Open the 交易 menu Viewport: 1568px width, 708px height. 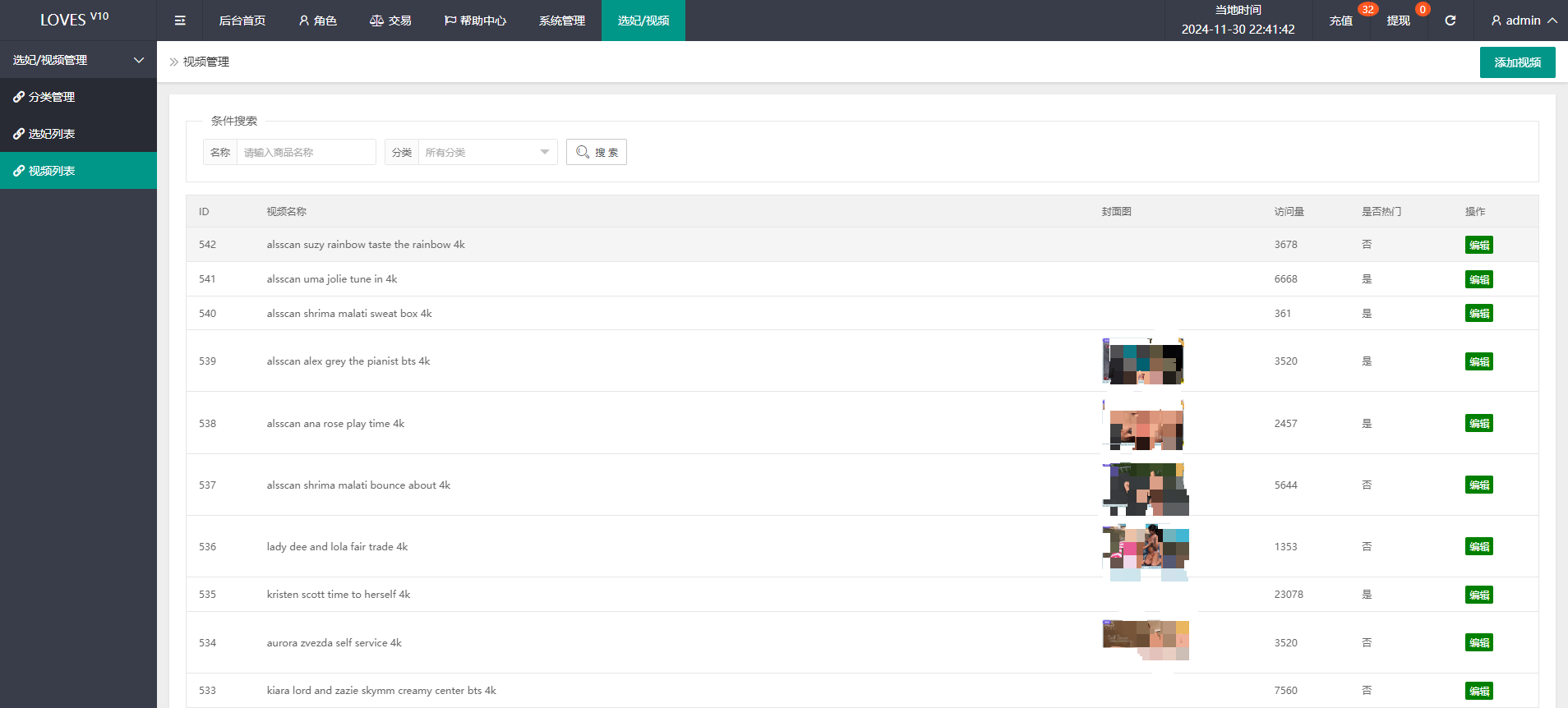click(x=390, y=21)
